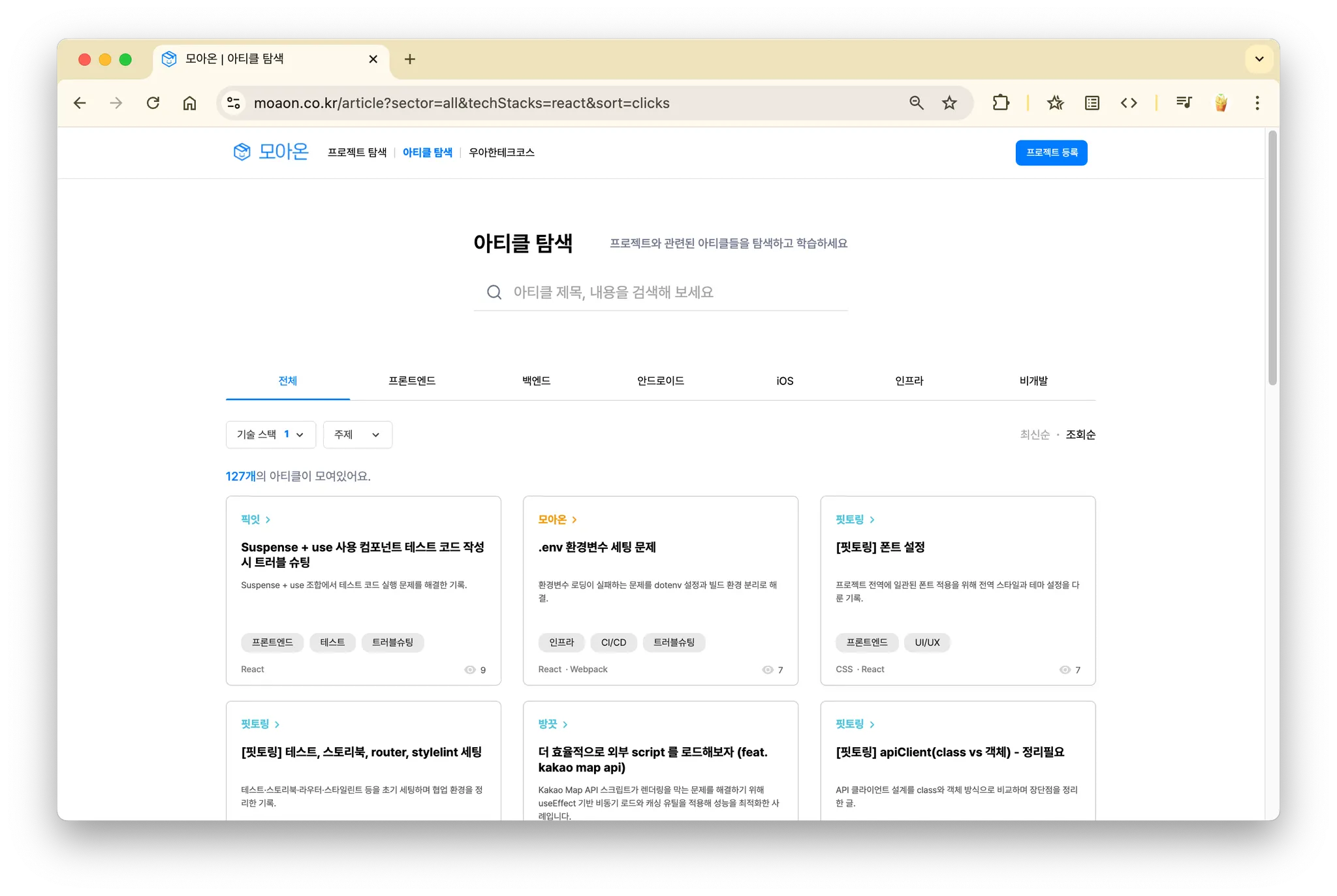Open Chrome's three-dot menu

click(x=1257, y=103)
